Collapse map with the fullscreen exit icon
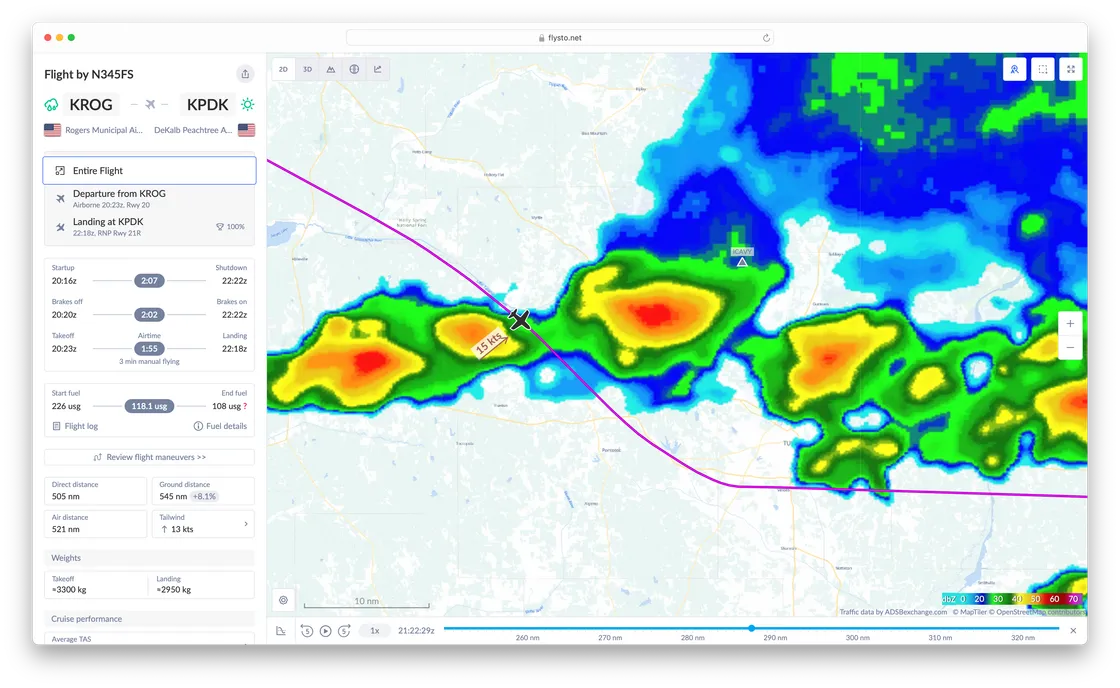1120x688 pixels. (1071, 69)
